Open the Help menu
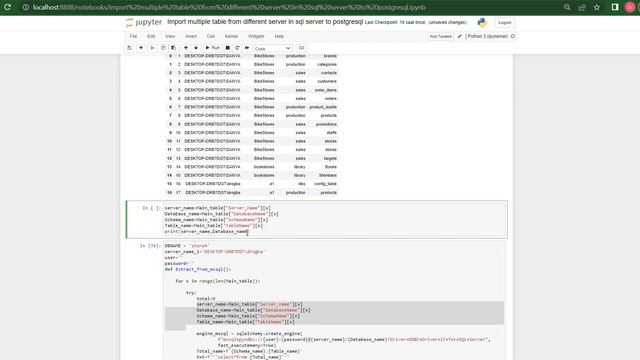 coord(279,36)
